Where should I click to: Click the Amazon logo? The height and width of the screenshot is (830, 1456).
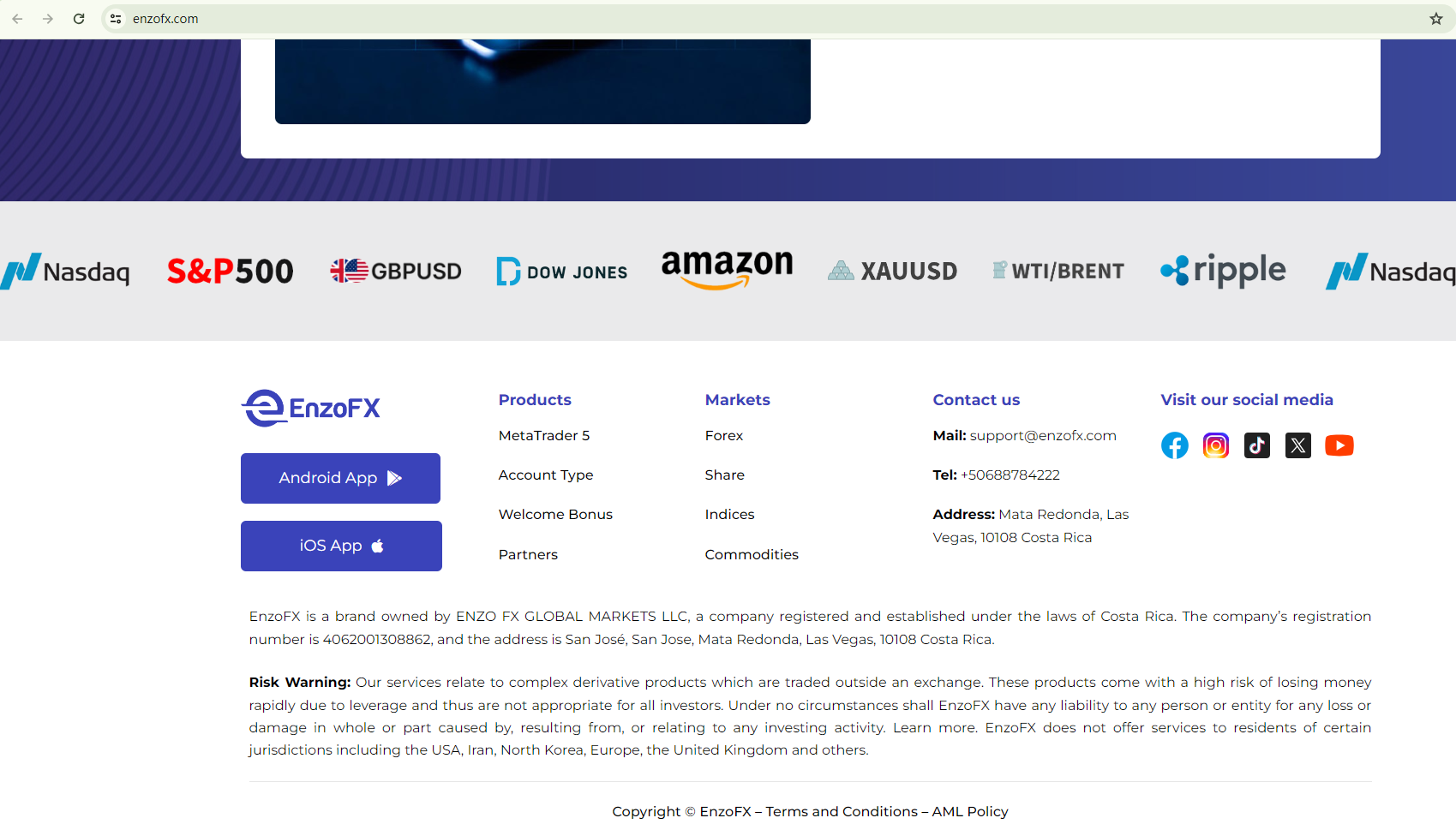728,269
